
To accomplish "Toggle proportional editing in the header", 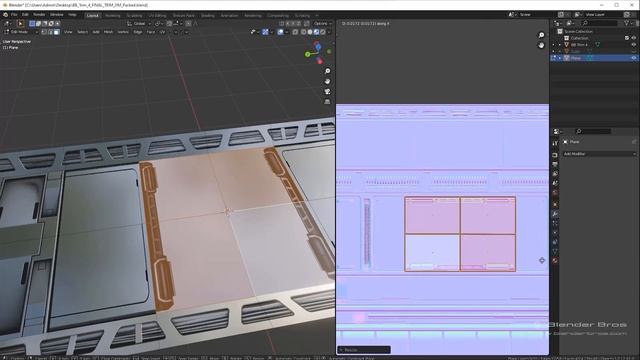I will (188, 24).
